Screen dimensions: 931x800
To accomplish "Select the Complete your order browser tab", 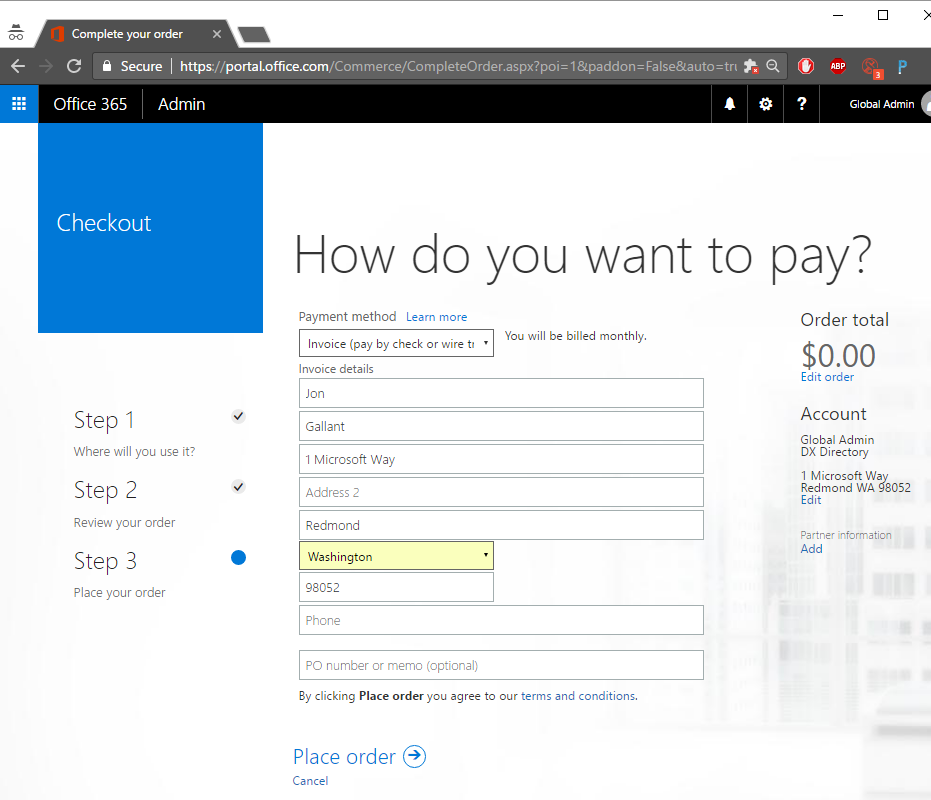I will click(x=127, y=34).
